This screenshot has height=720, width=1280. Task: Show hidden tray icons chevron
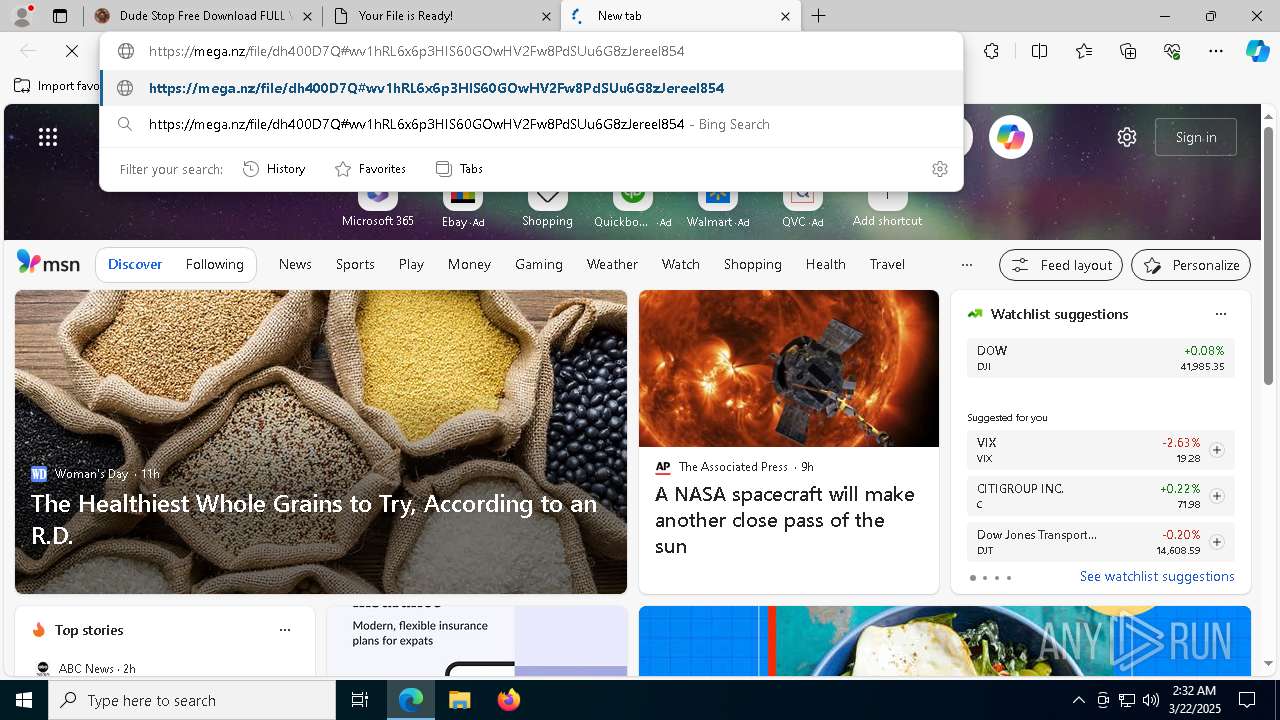click(1078, 700)
